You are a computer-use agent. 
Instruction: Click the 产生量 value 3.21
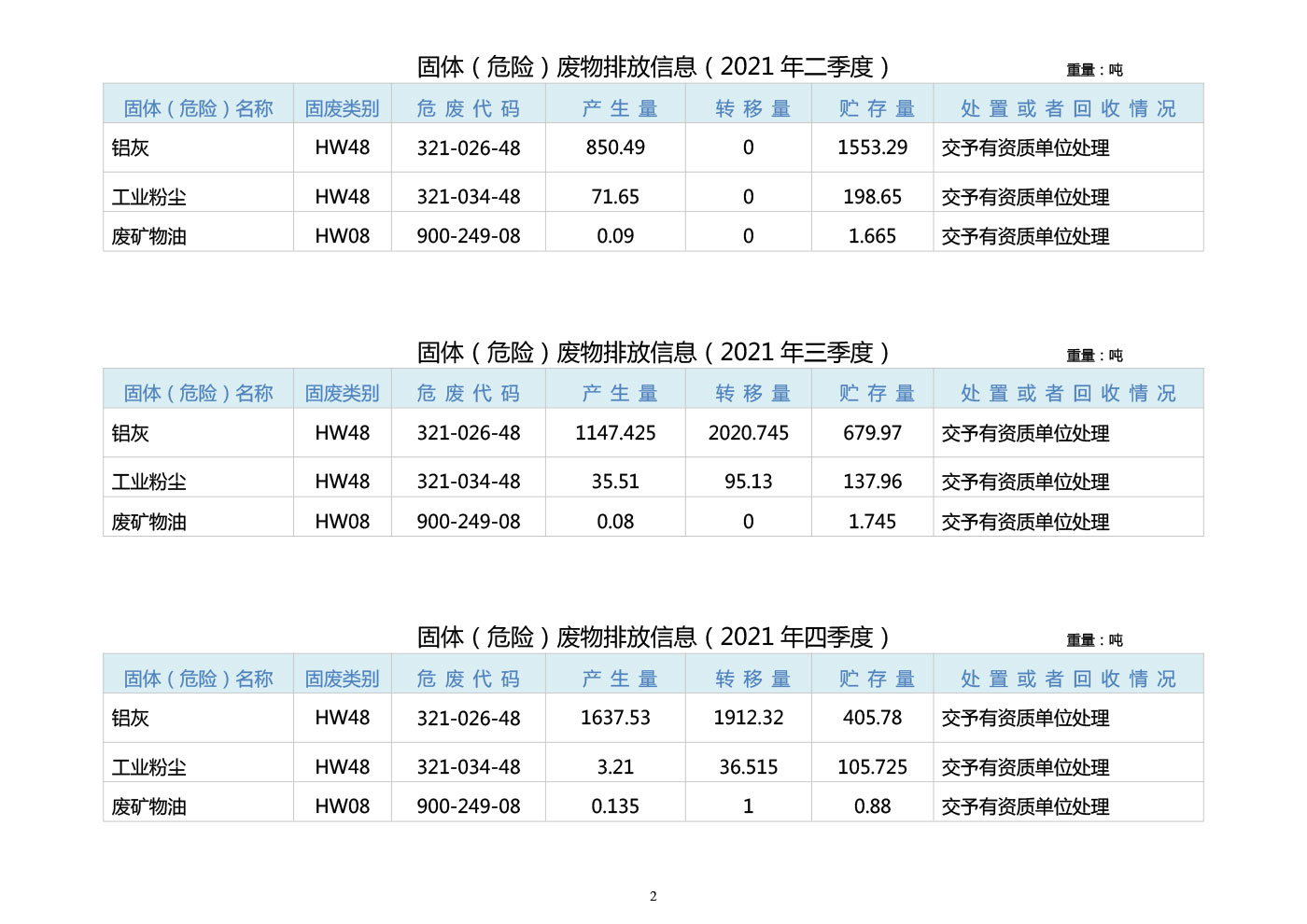click(615, 767)
